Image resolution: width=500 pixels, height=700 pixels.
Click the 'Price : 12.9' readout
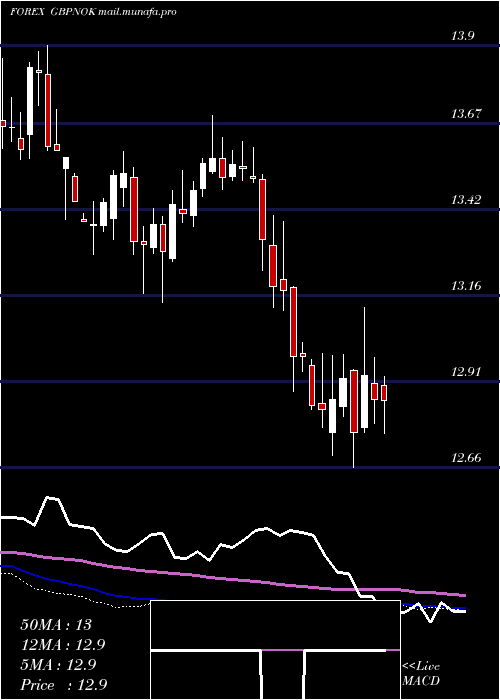(63, 685)
